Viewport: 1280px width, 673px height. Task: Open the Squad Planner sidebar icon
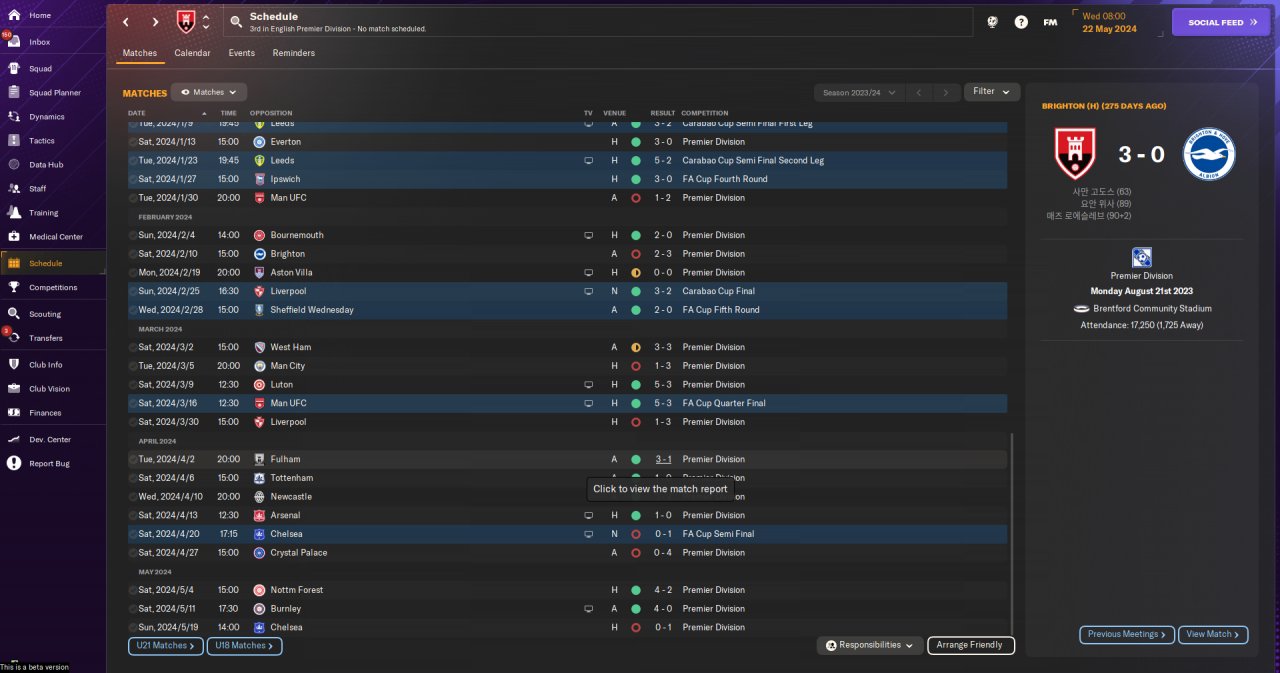[x=14, y=92]
